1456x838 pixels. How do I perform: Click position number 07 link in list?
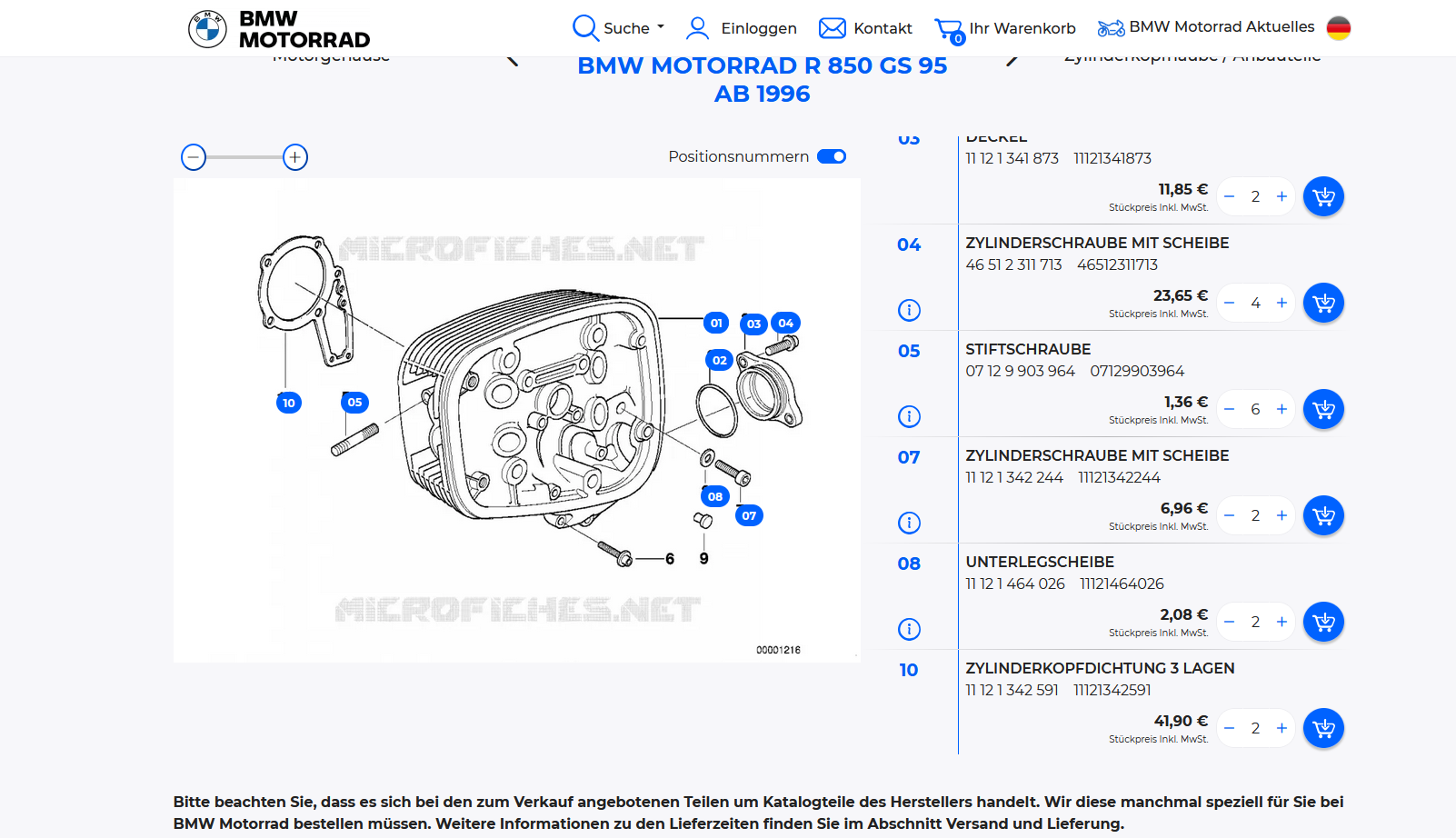(909, 457)
